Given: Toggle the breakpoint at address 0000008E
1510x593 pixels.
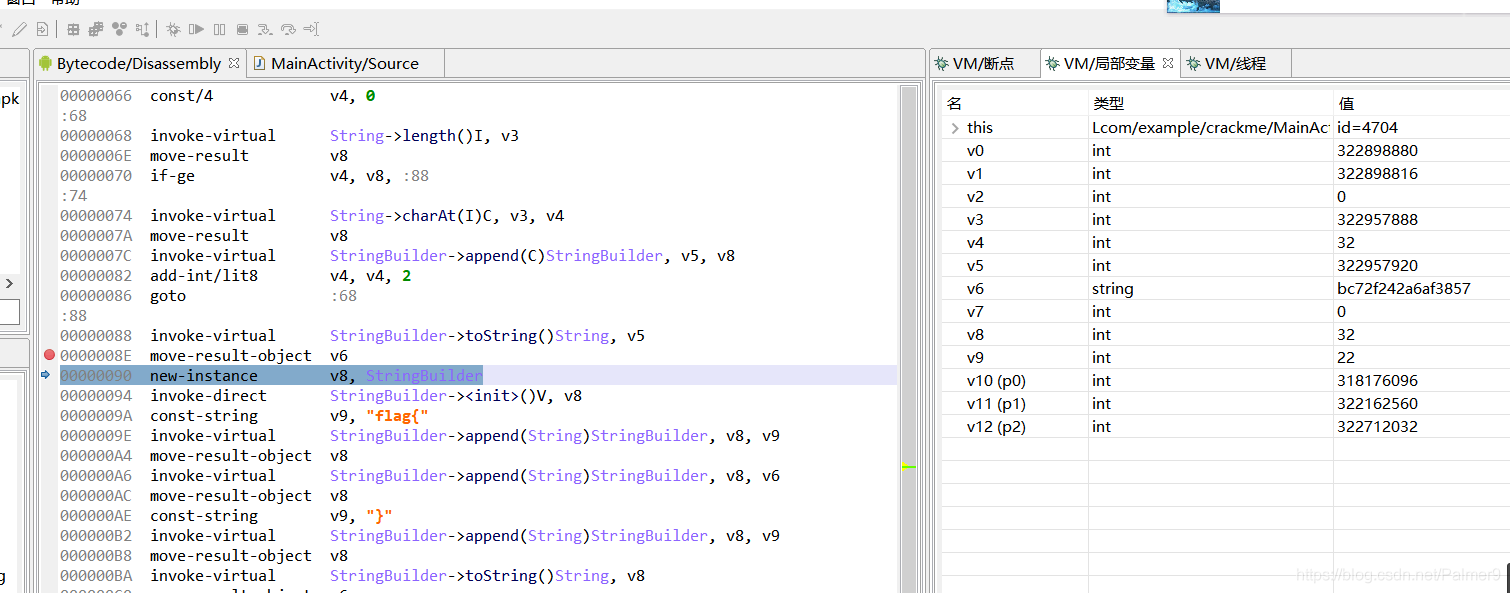Looking at the screenshot, I should pos(49,355).
